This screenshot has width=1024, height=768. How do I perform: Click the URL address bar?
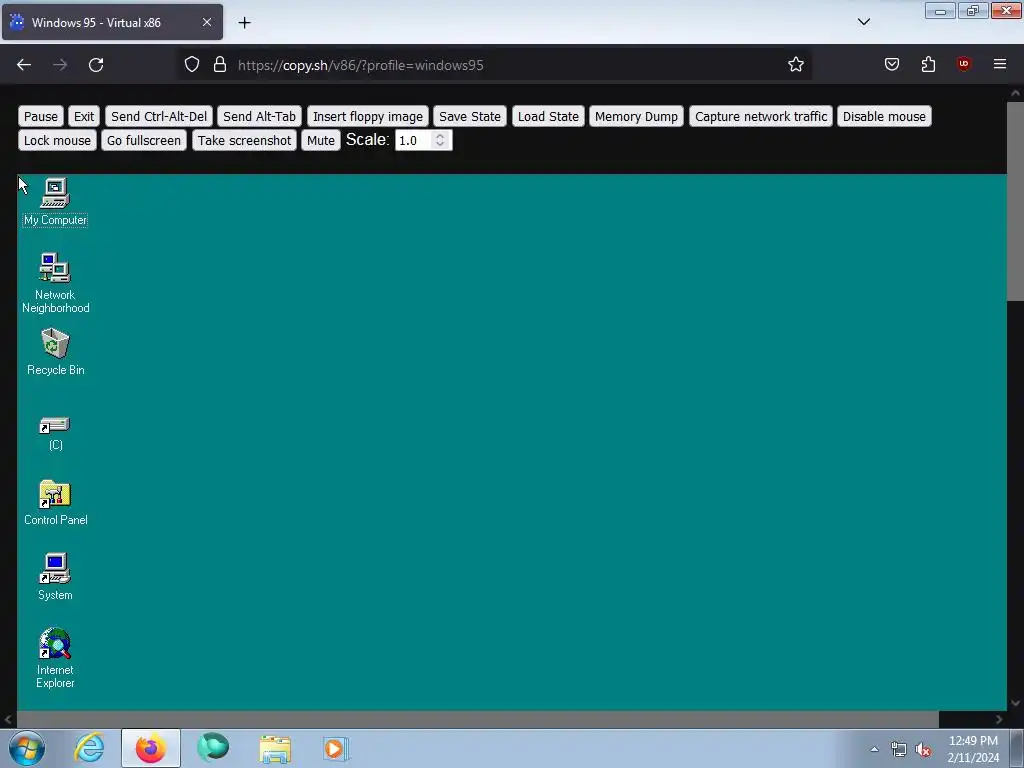pos(496,65)
